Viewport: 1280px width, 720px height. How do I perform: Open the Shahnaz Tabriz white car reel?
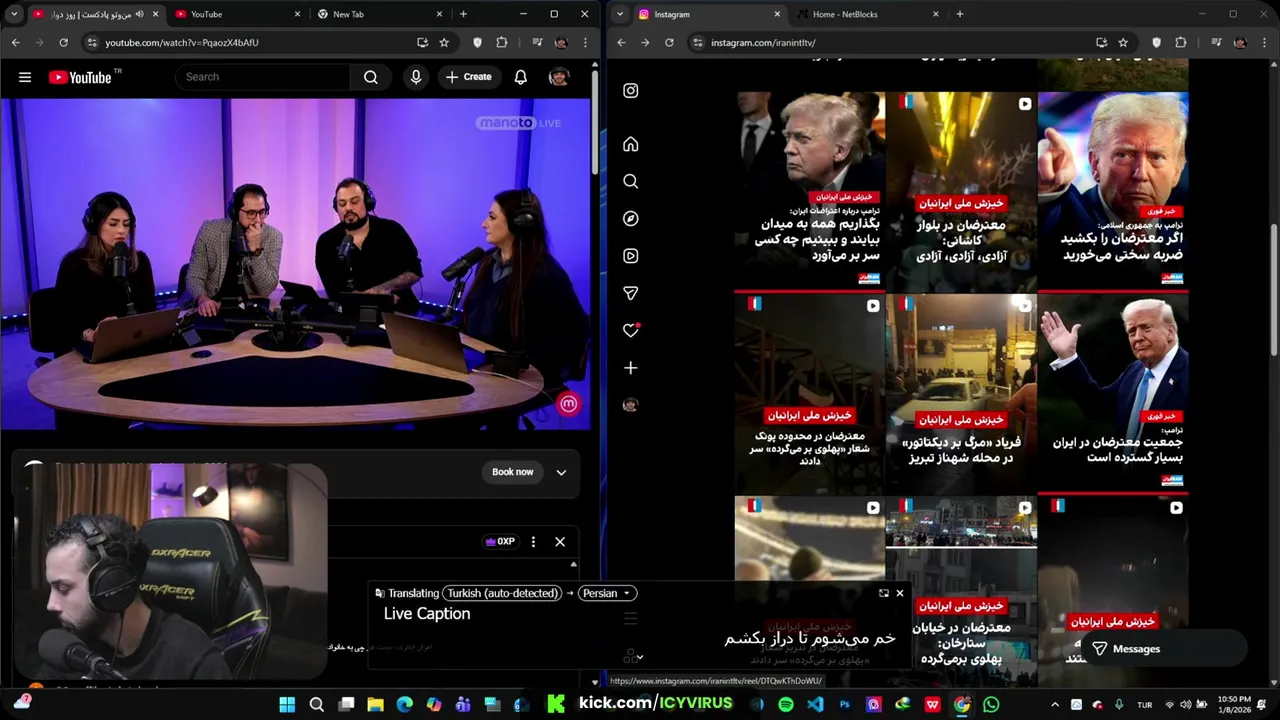[961, 393]
